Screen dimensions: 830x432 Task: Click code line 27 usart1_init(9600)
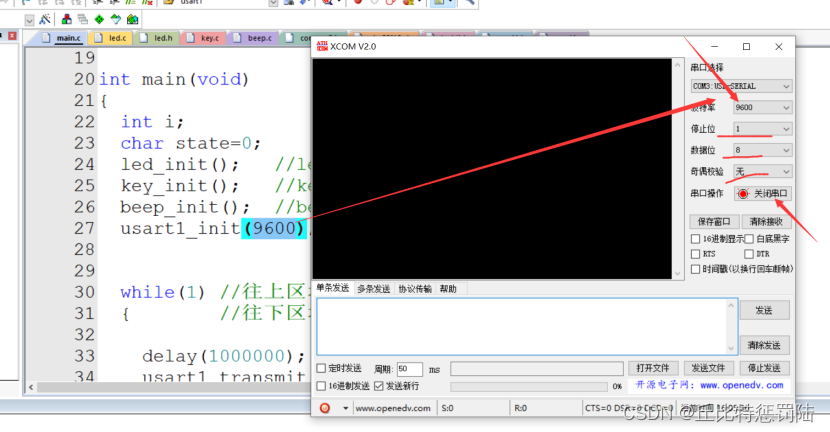pos(213,229)
